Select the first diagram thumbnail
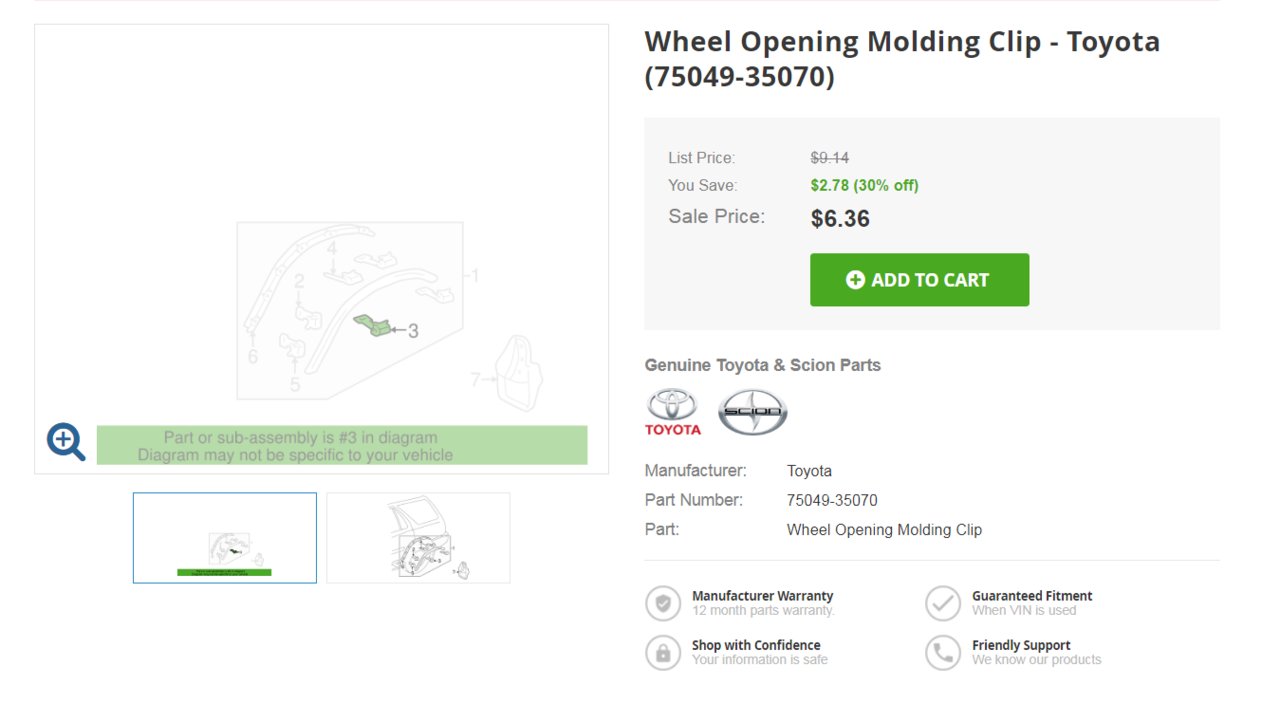Image resolution: width=1280 pixels, height=704 pixels. pyautogui.click(x=225, y=538)
